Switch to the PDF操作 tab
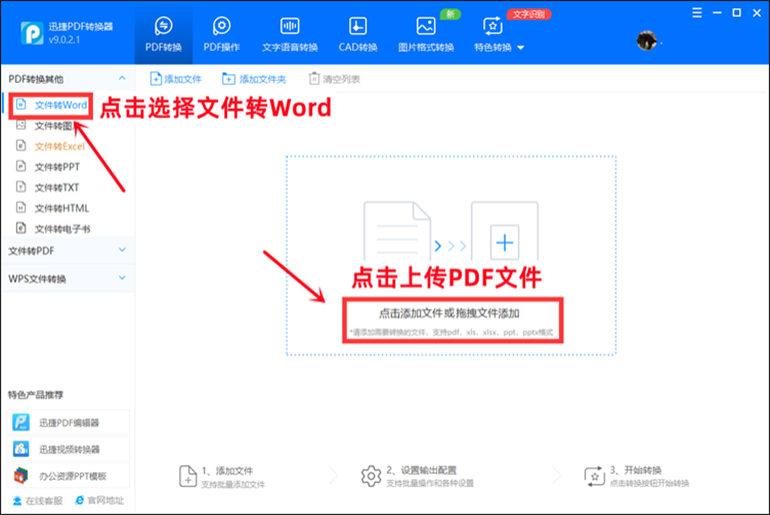This screenshot has height=515, width=770. (x=221, y=35)
